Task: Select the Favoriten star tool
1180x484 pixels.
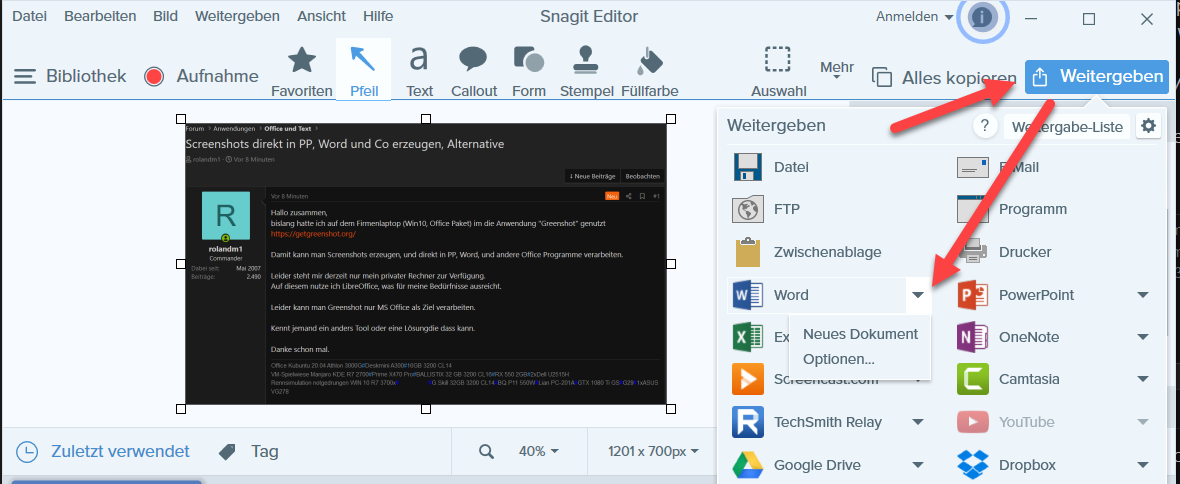Action: point(302,72)
